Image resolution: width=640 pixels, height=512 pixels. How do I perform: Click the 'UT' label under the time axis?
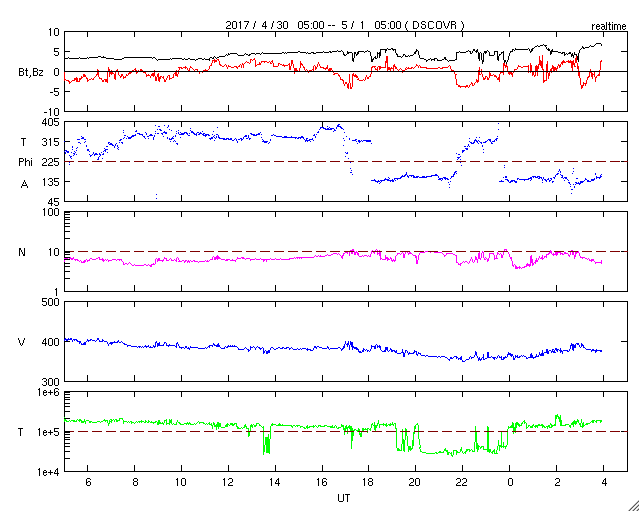click(344, 498)
